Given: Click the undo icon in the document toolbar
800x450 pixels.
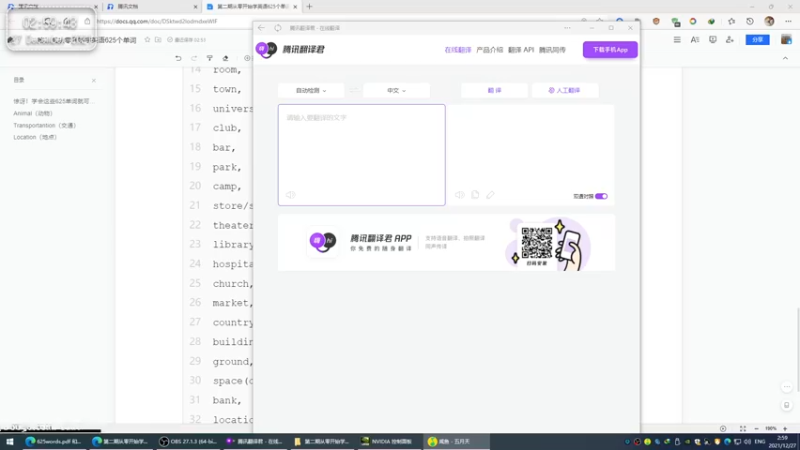Looking at the screenshot, I should point(178,58).
